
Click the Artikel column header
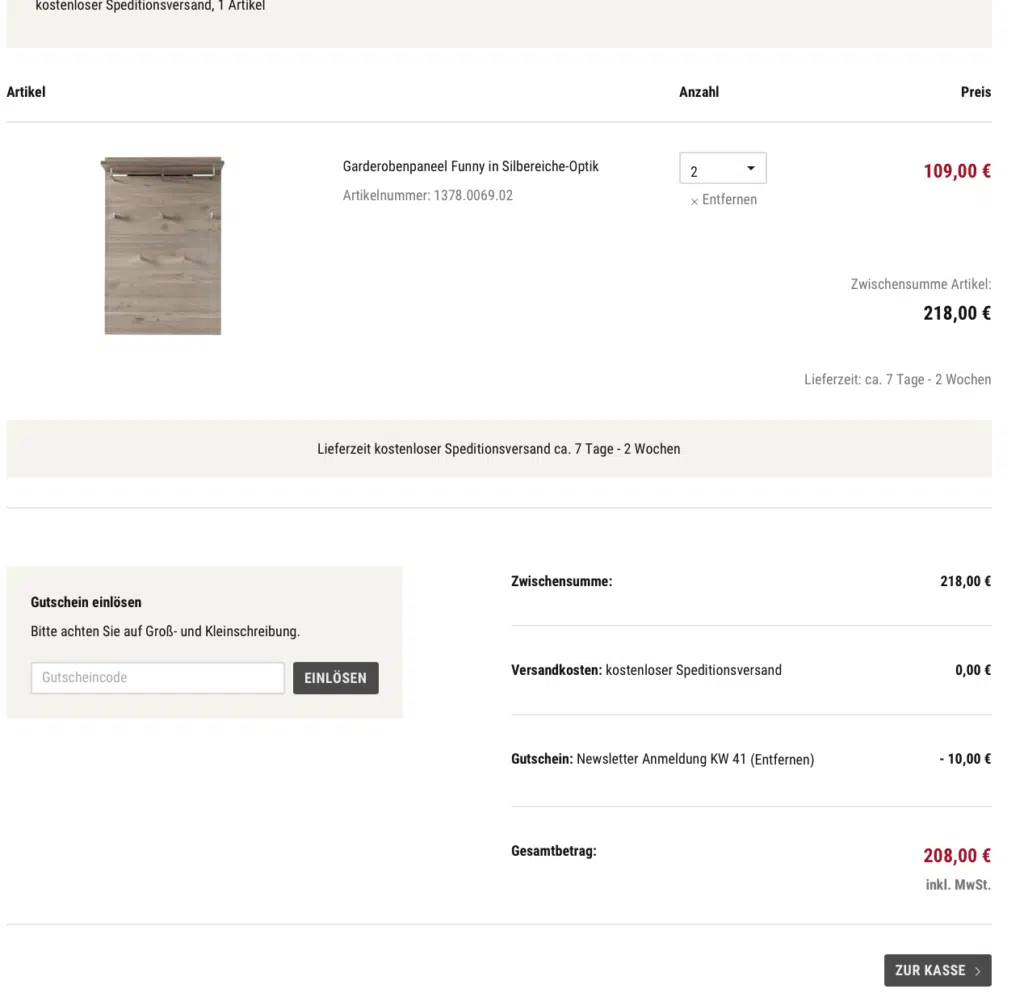pyautogui.click(x=26, y=92)
